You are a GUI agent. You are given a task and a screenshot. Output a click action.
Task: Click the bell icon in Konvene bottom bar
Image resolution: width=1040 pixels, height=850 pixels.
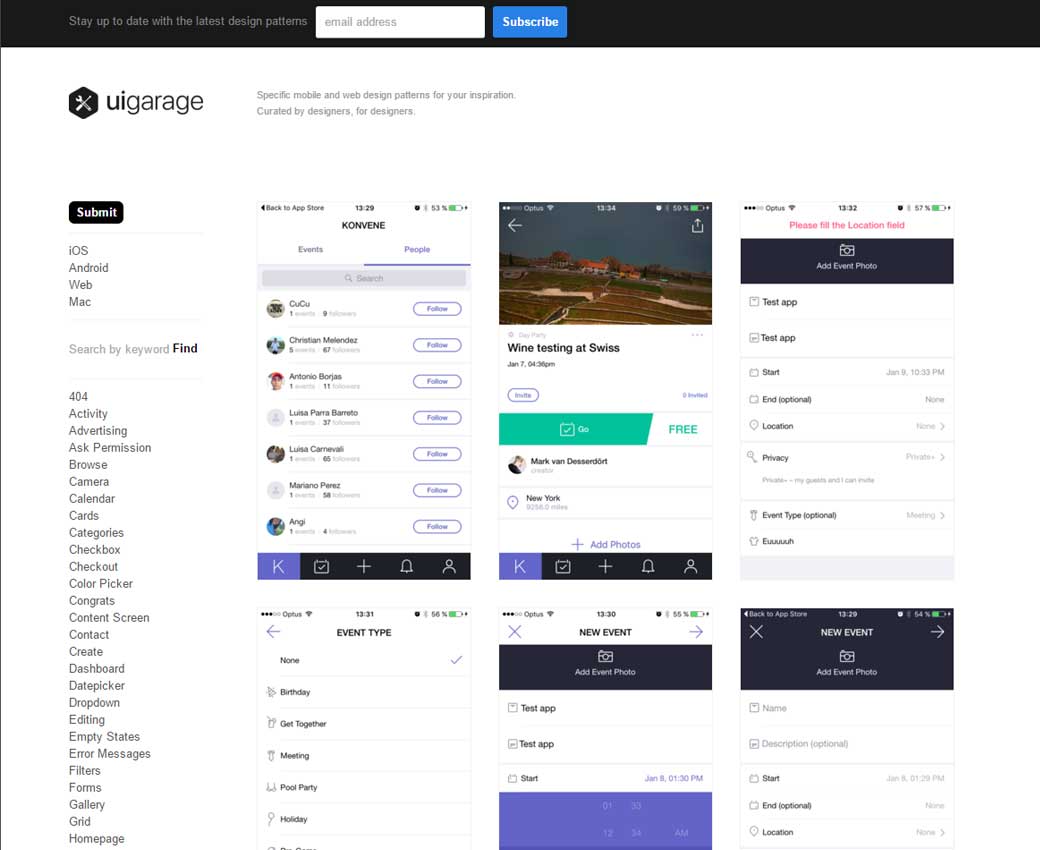(406, 566)
